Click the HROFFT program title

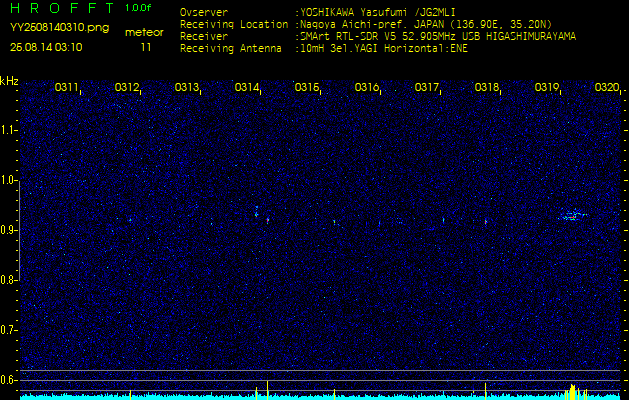pyautogui.click(x=62, y=8)
